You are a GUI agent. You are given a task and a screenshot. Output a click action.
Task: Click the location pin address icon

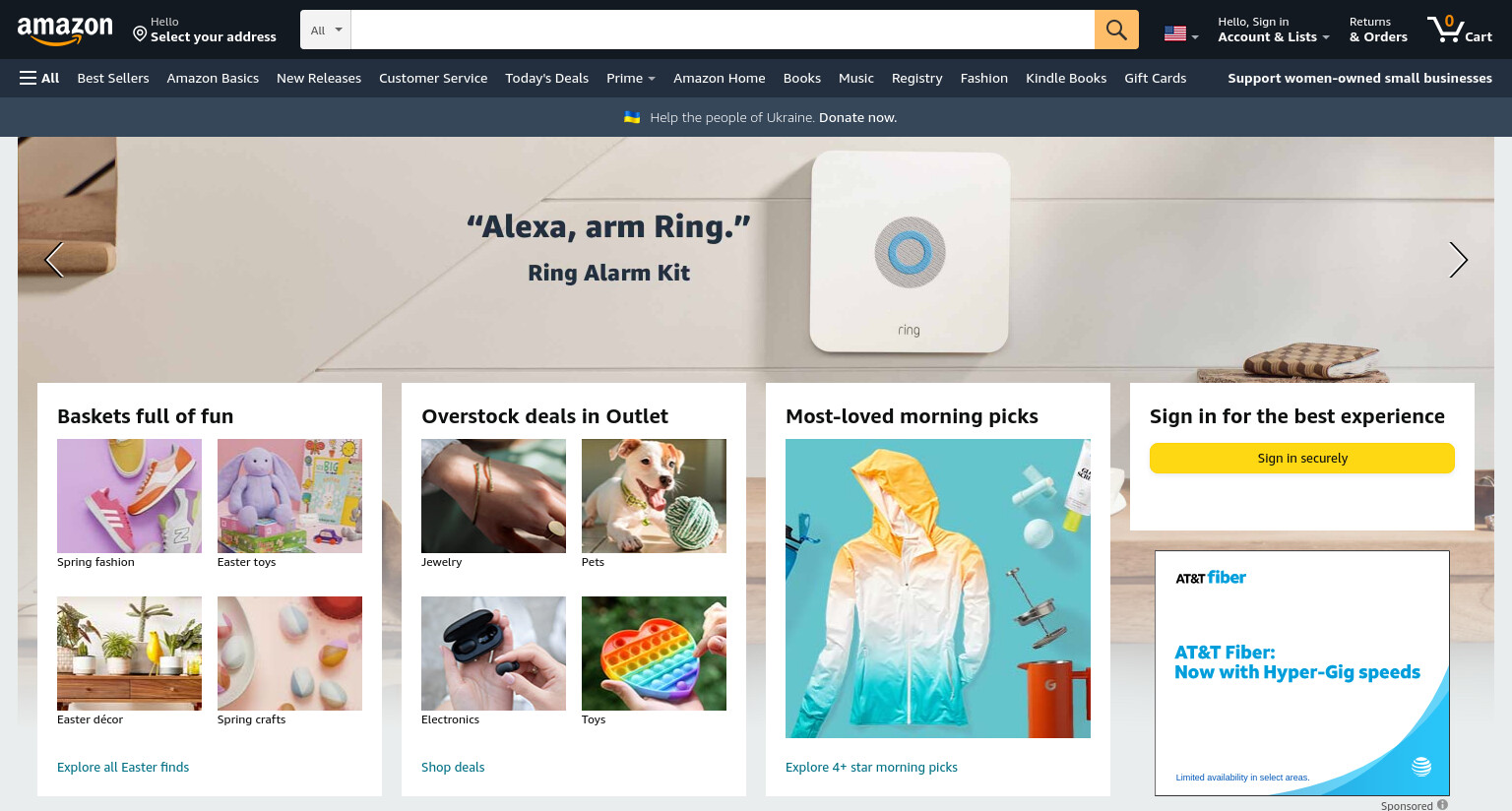point(140,34)
